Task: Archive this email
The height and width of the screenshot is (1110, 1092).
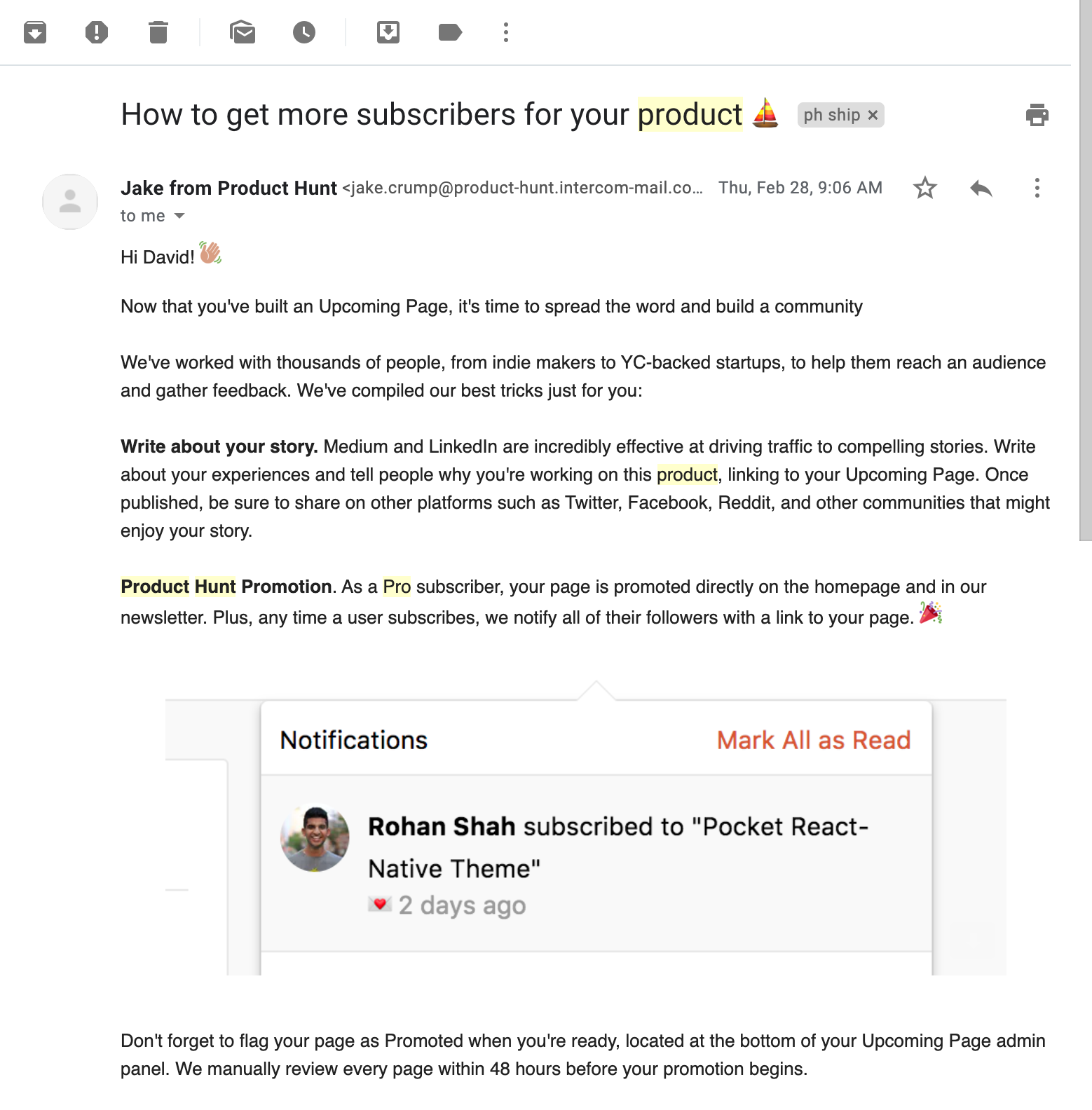Action: (x=35, y=32)
